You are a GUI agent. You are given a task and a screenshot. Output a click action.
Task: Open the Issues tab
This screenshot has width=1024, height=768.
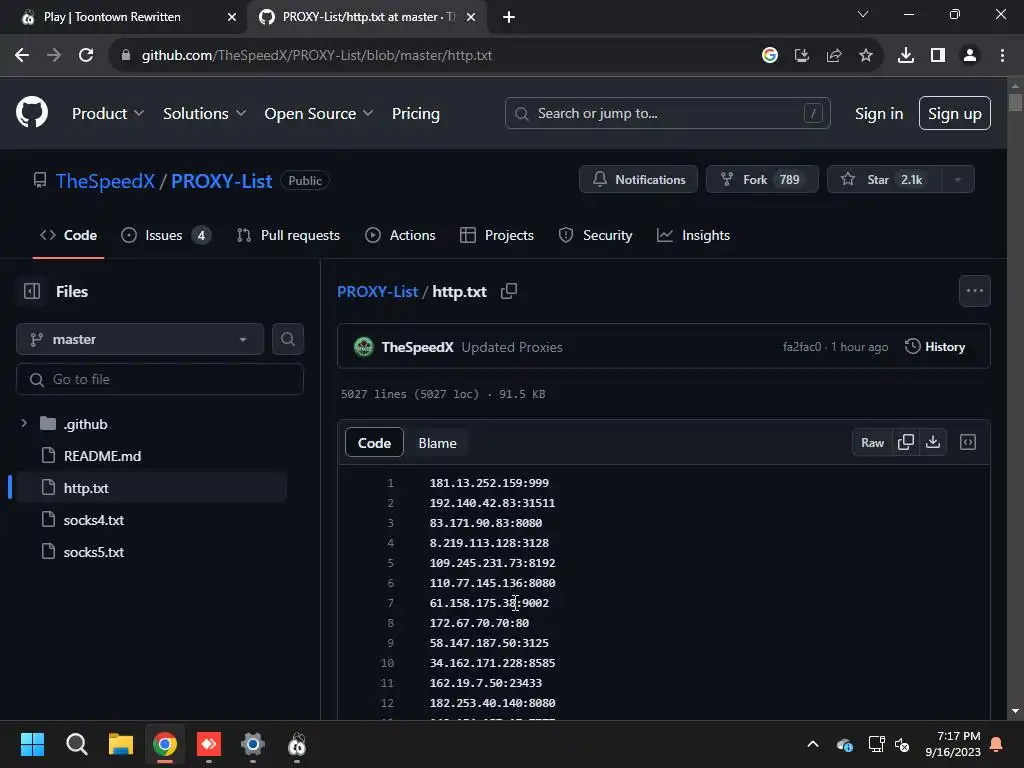166,235
